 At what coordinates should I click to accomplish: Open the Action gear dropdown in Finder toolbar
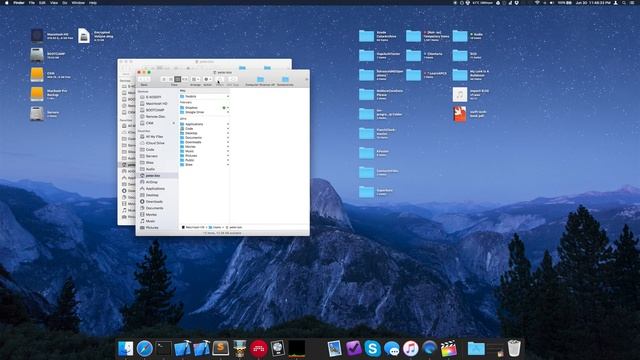[208, 79]
